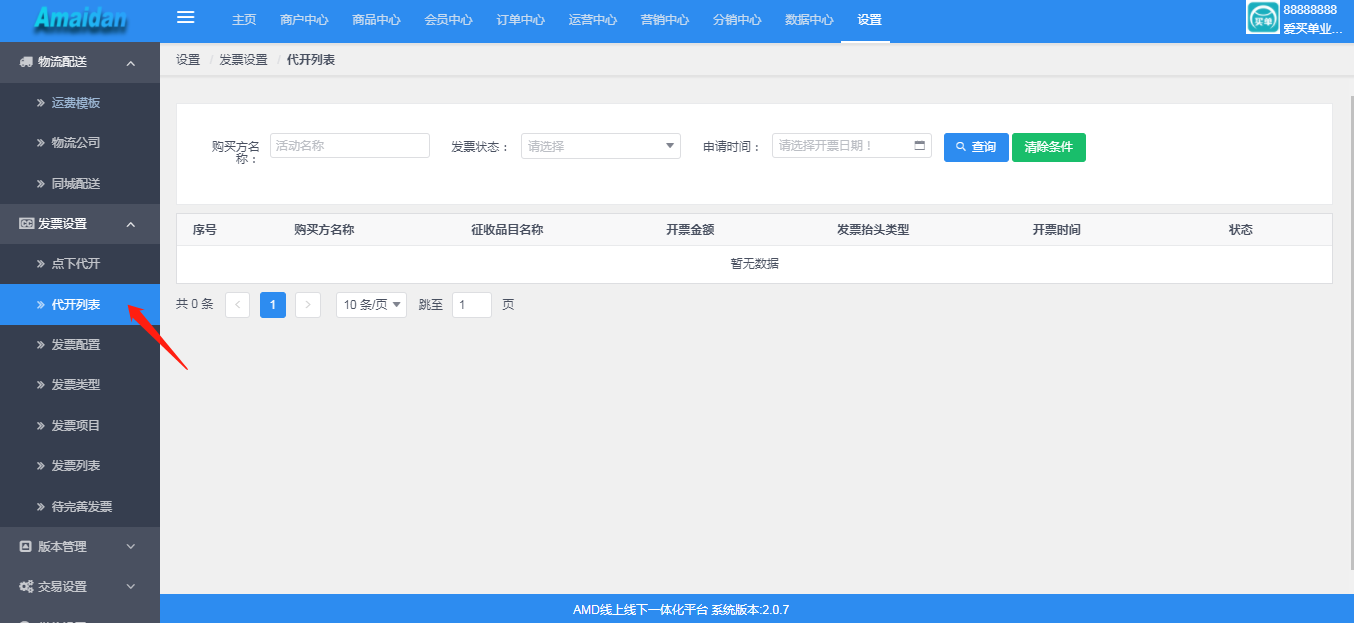The width and height of the screenshot is (1354, 623).
Task: Open 待完善发票 in sidebar
Action: pos(80,506)
